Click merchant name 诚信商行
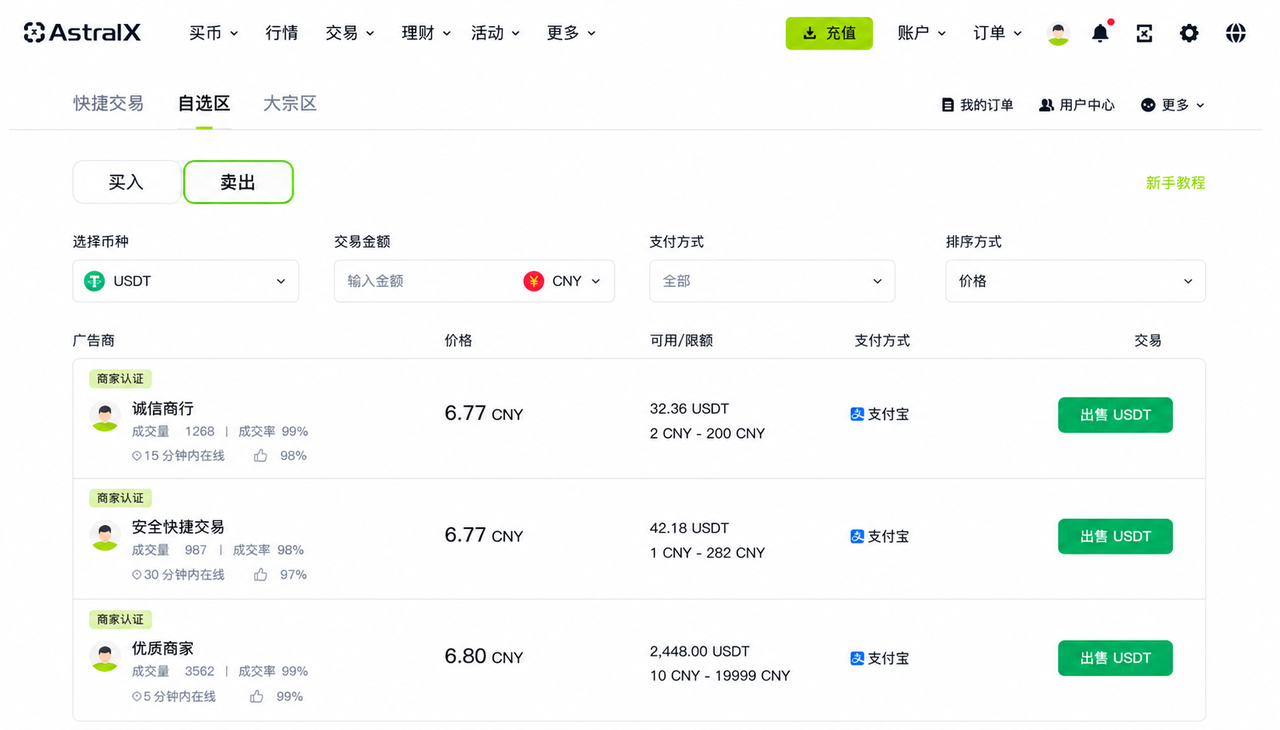The image size is (1280, 730). (x=163, y=408)
